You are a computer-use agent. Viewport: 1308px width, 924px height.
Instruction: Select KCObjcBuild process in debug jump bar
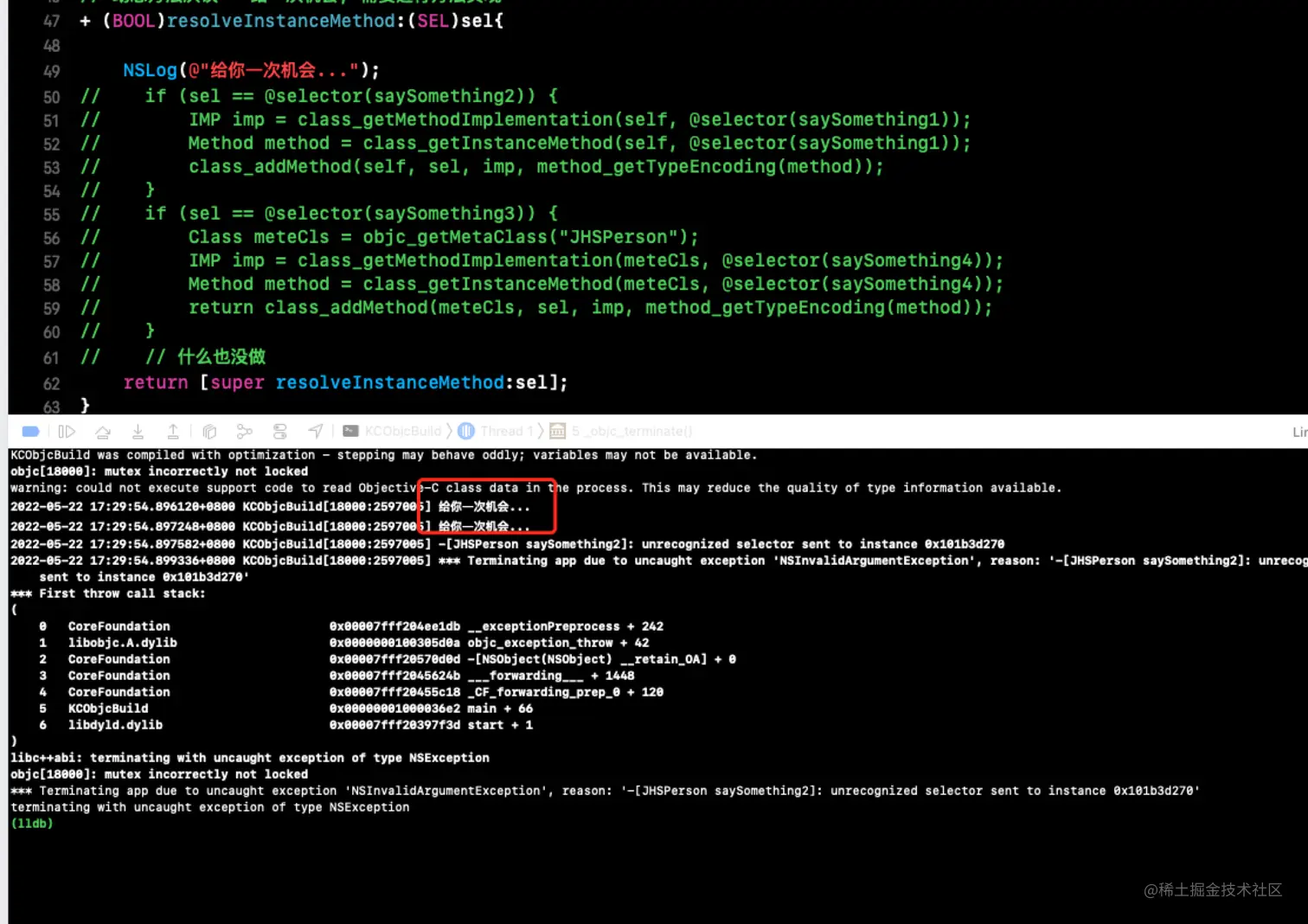click(393, 431)
